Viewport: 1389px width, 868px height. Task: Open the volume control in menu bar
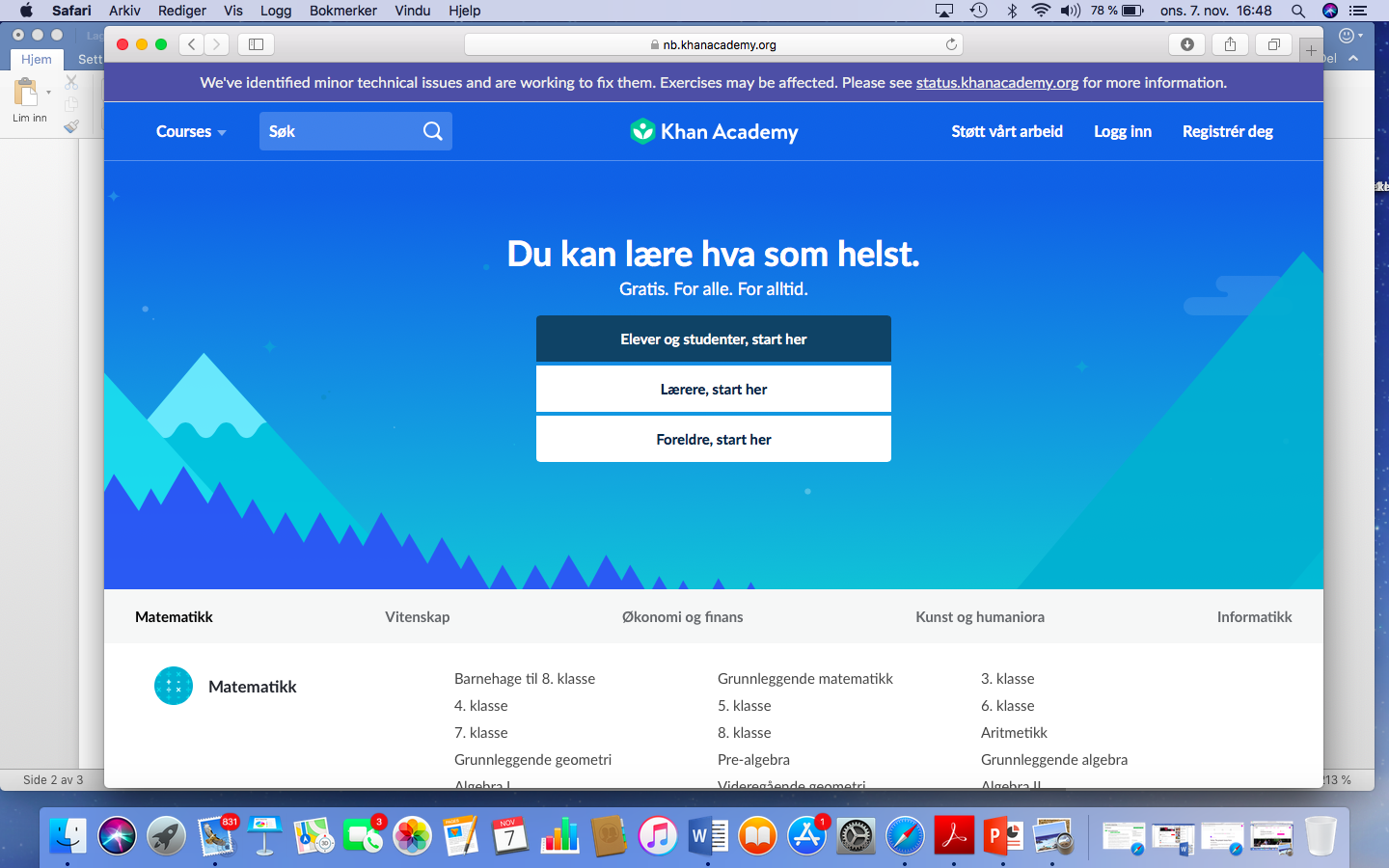click(1071, 11)
